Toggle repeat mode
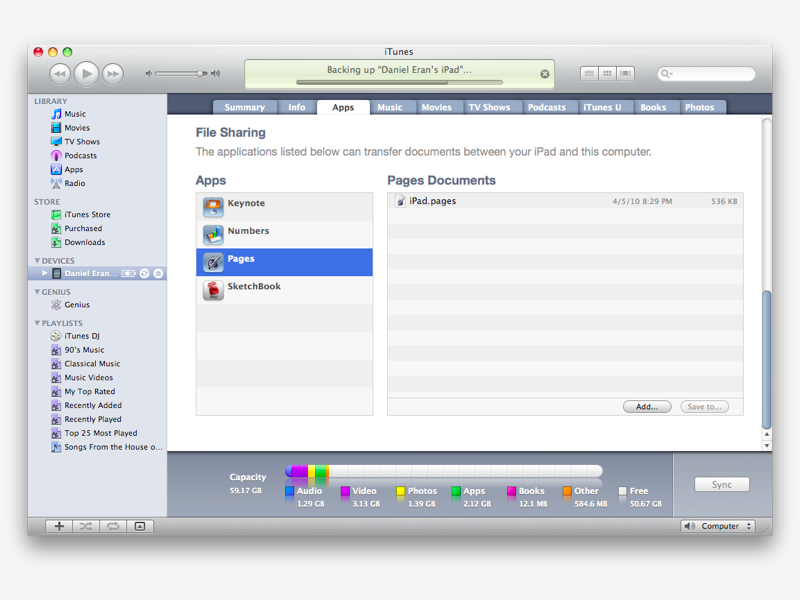 113,526
